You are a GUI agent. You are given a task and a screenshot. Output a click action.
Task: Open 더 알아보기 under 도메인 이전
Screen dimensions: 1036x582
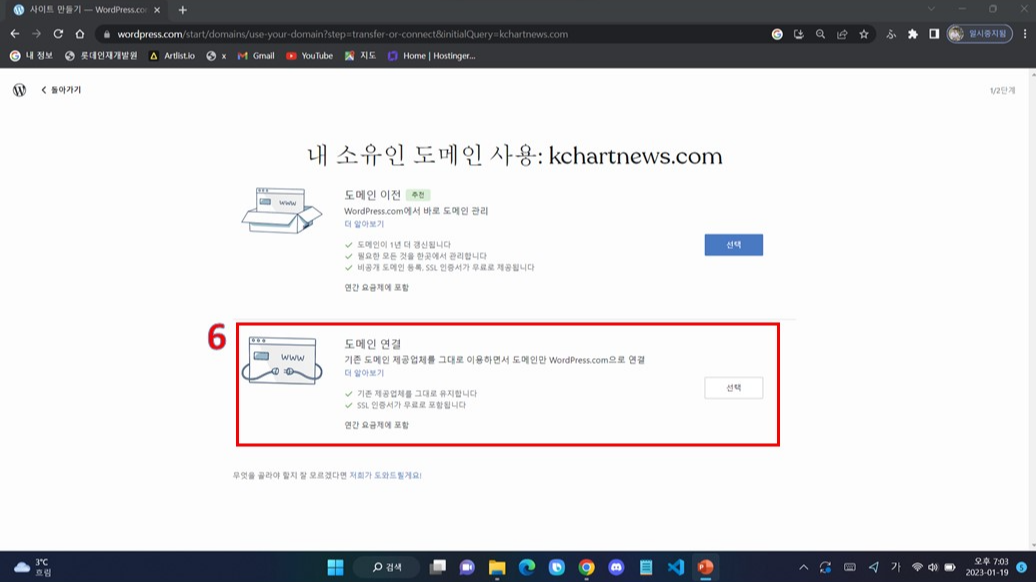(364, 224)
